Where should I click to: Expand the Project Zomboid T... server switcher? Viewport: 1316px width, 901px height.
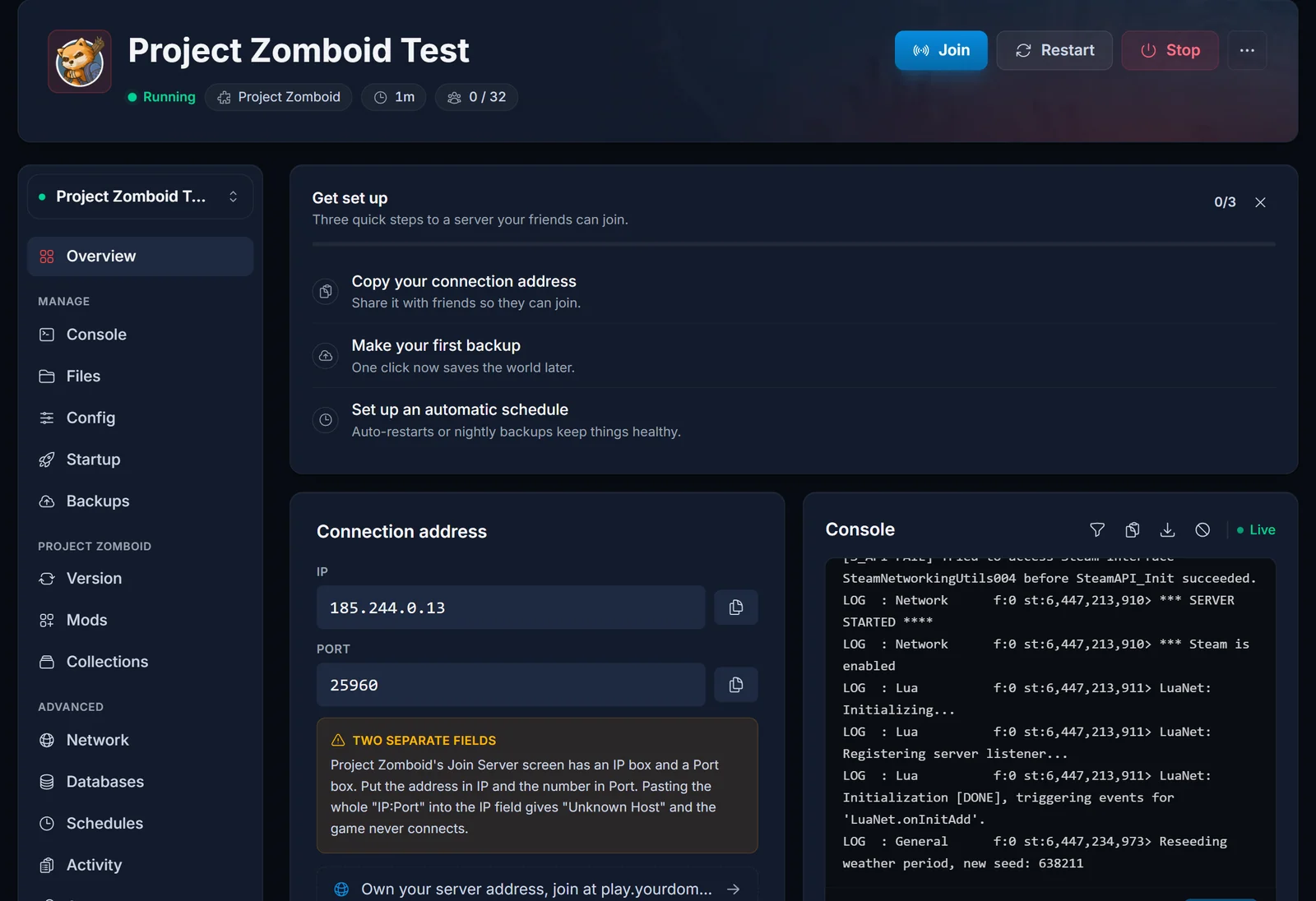[x=140, y=196]
